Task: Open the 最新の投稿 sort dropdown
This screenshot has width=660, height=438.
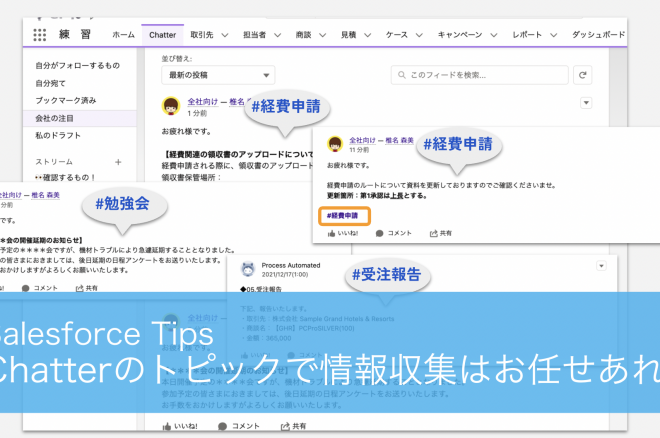Action: click(218, 75)
